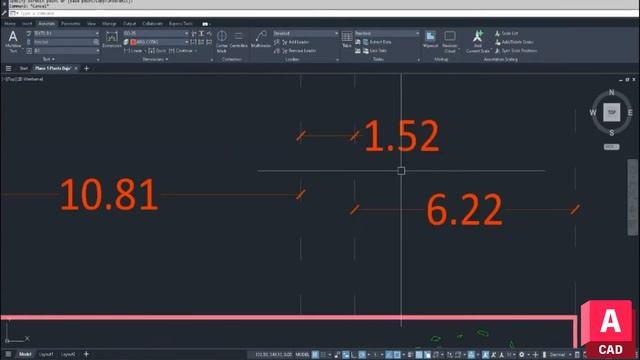Click the Find text input field
This screenshot has height=360, width=640.
point(64,42)
